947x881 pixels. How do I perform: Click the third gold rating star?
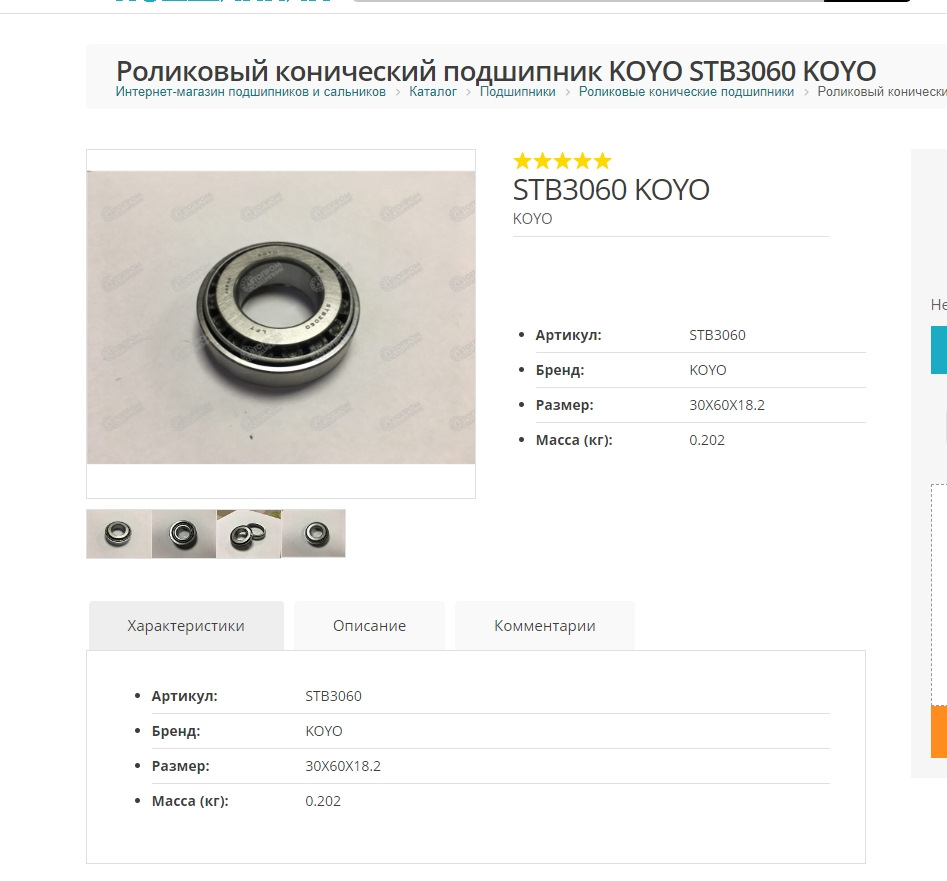(x=562, y=161)
